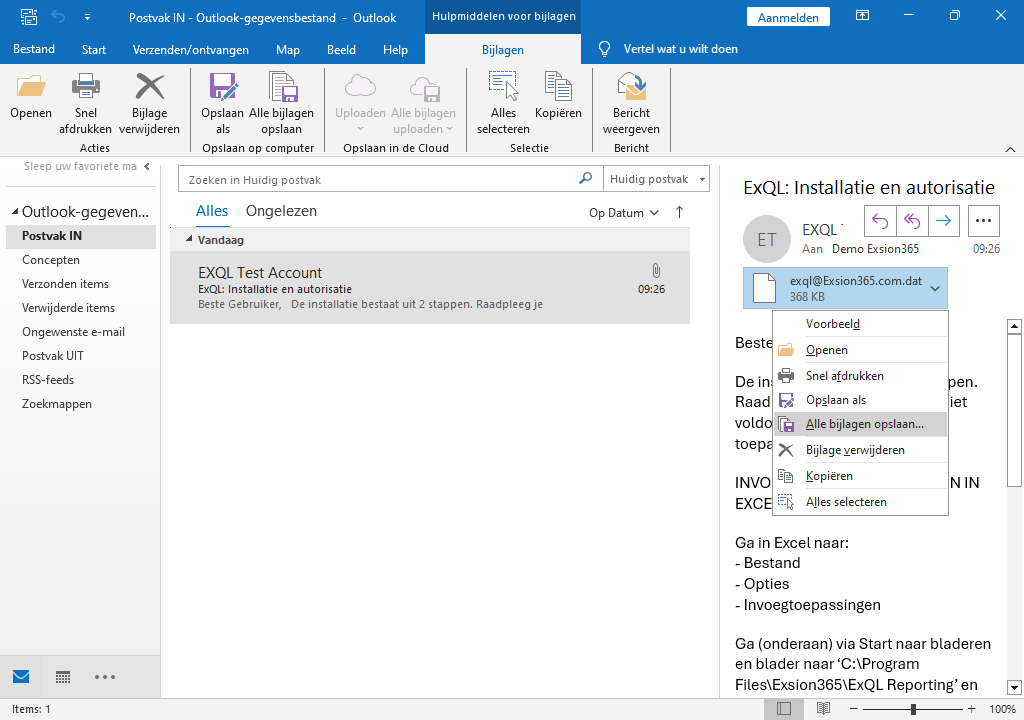Click the ET sender avatar
The width and height of the screenshot is (1024, 720).
[x=767, y=239]
